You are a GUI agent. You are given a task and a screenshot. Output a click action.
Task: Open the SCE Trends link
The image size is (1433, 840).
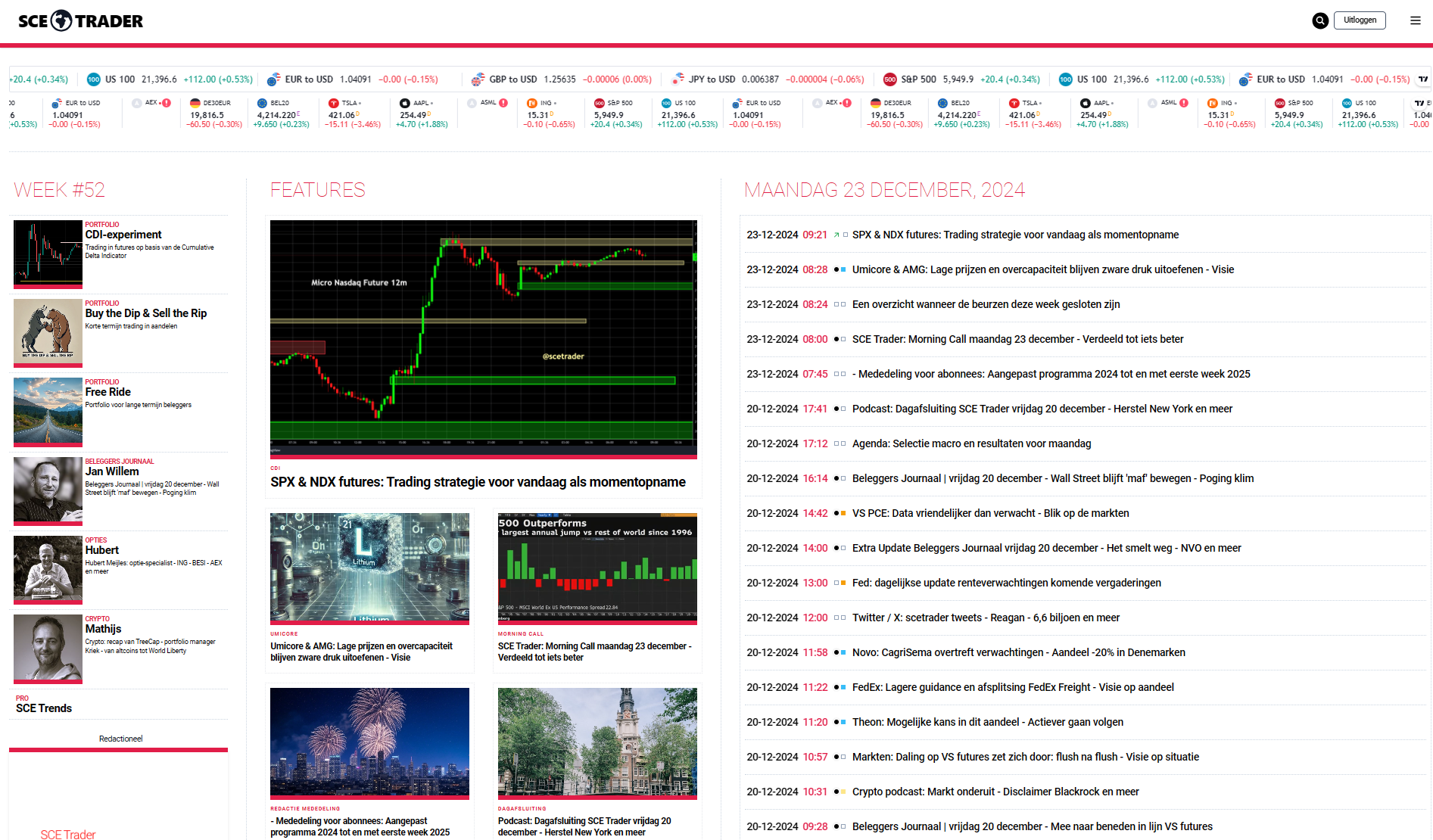click(x=44, y=709)
